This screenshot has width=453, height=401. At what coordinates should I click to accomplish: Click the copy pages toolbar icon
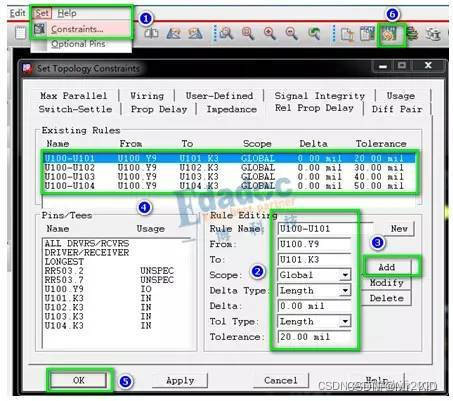pos(347,34)
